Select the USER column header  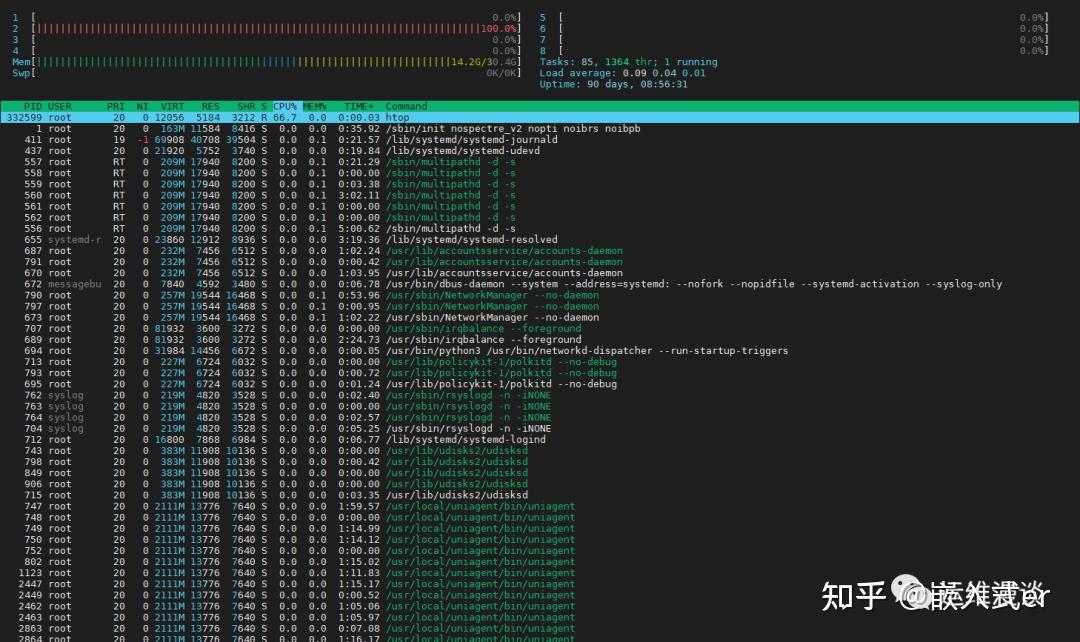(x=59, y=106)
